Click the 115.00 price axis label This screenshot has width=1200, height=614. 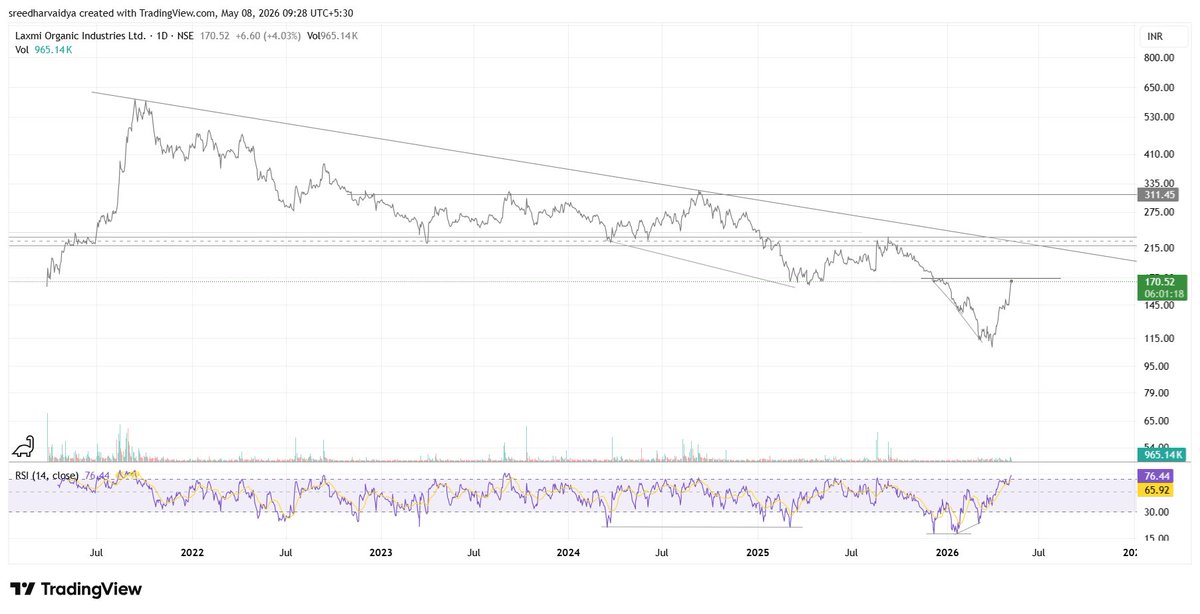pos(1160,339)
